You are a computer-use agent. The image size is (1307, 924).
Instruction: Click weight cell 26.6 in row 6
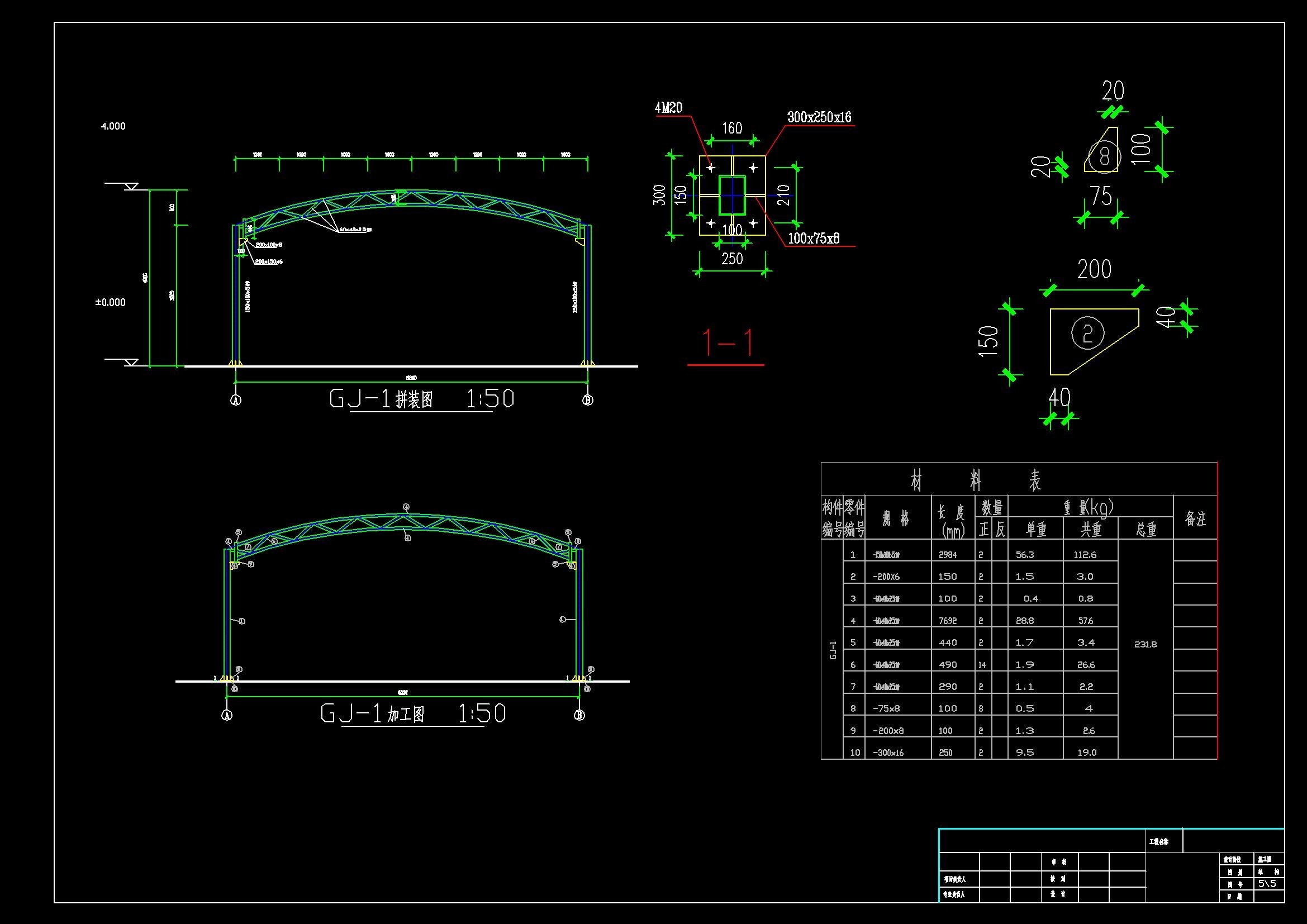1086,665
